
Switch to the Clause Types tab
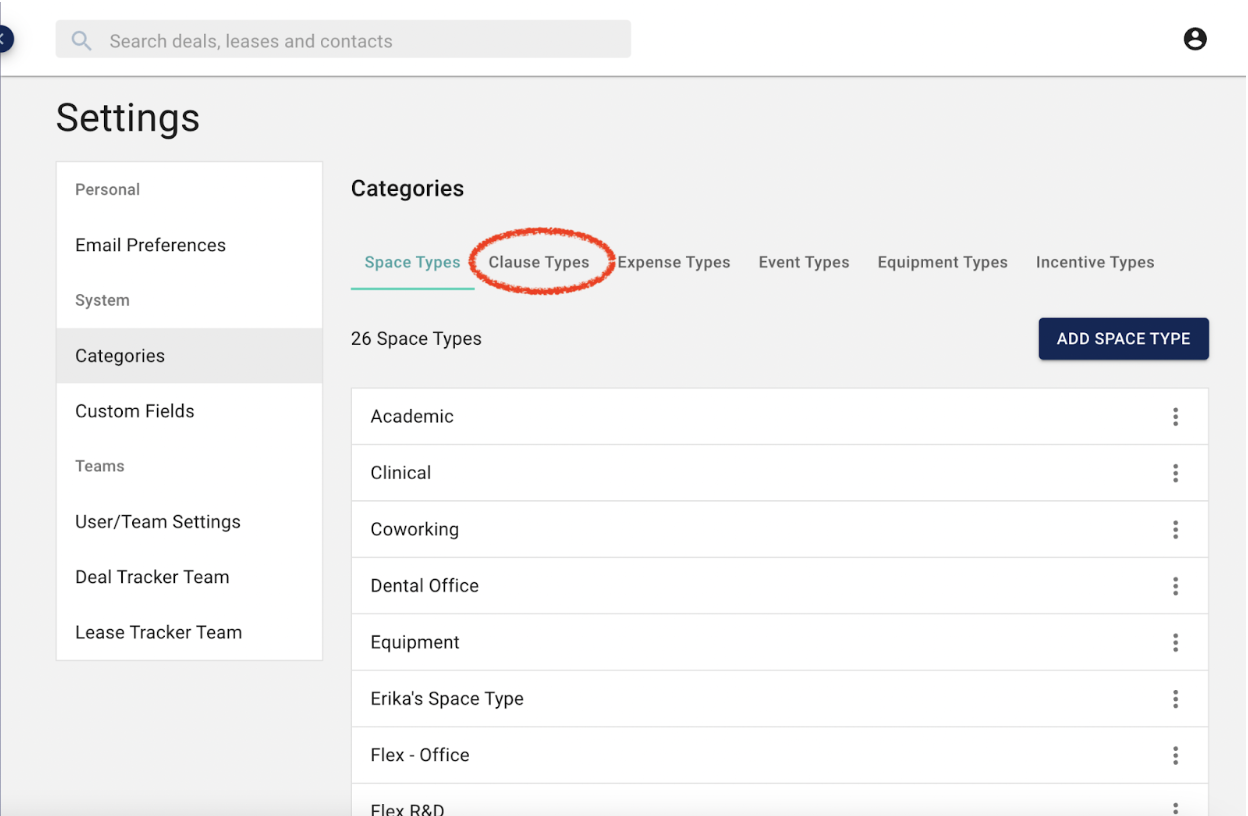539,262
